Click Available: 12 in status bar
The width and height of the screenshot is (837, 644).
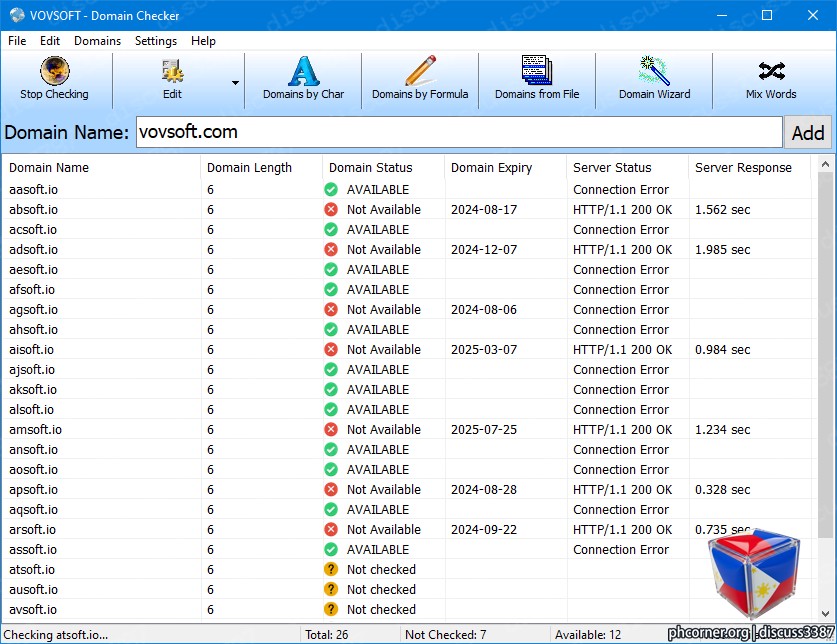[588, 634]
